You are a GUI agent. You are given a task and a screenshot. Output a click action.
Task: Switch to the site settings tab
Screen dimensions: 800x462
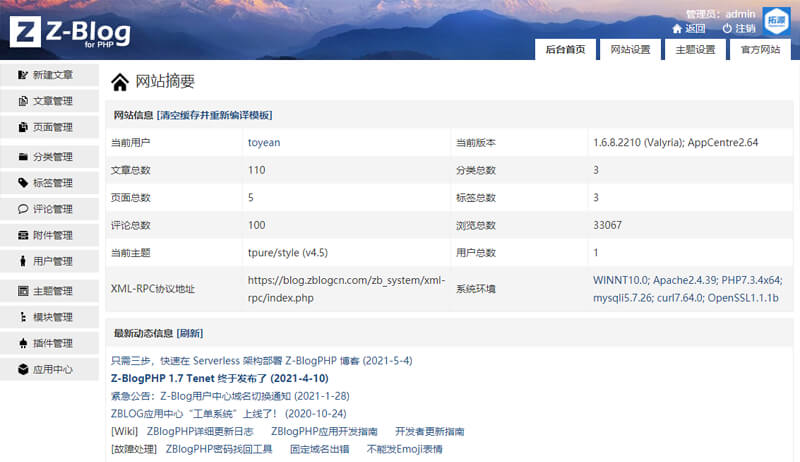pyautogui.click(x=630, y=50)
